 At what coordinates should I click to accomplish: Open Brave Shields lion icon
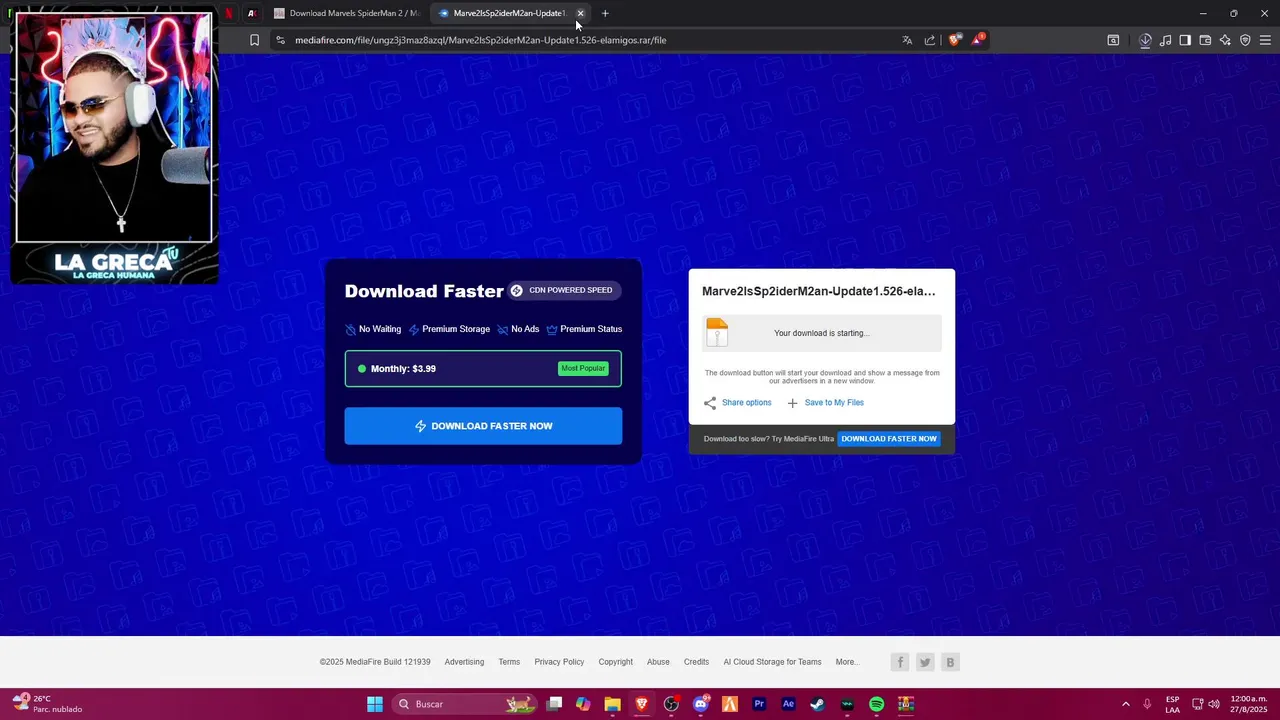tap(954, 40)
